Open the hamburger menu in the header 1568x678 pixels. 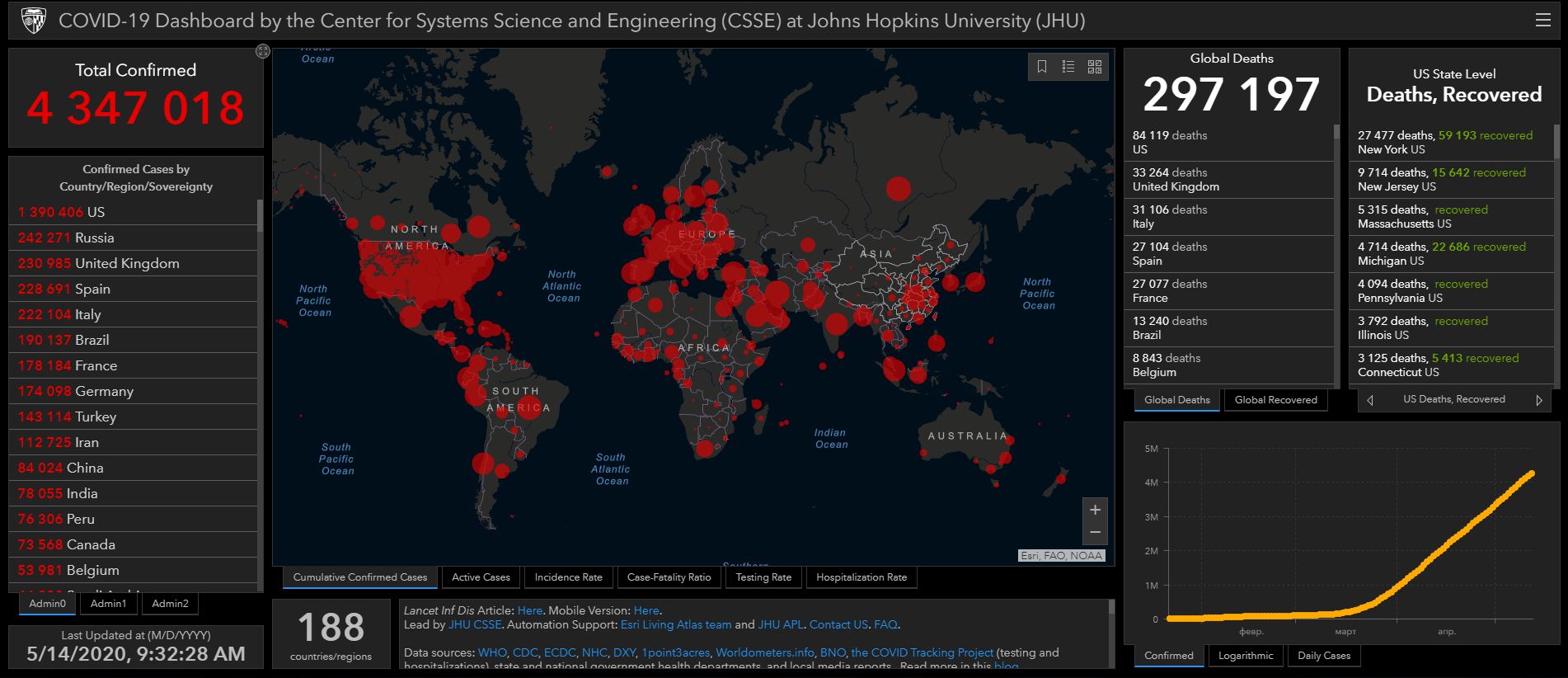click(x=1542, y=20)
